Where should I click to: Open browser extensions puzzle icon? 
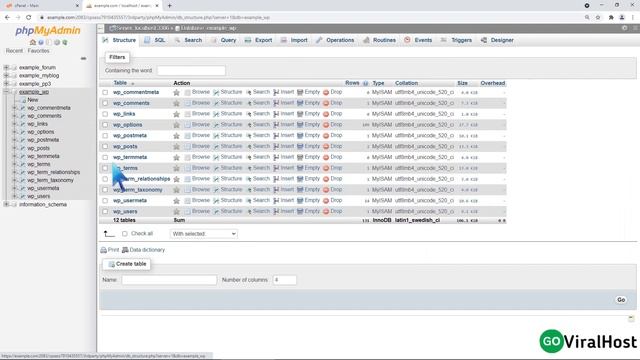tap(611, 18)
